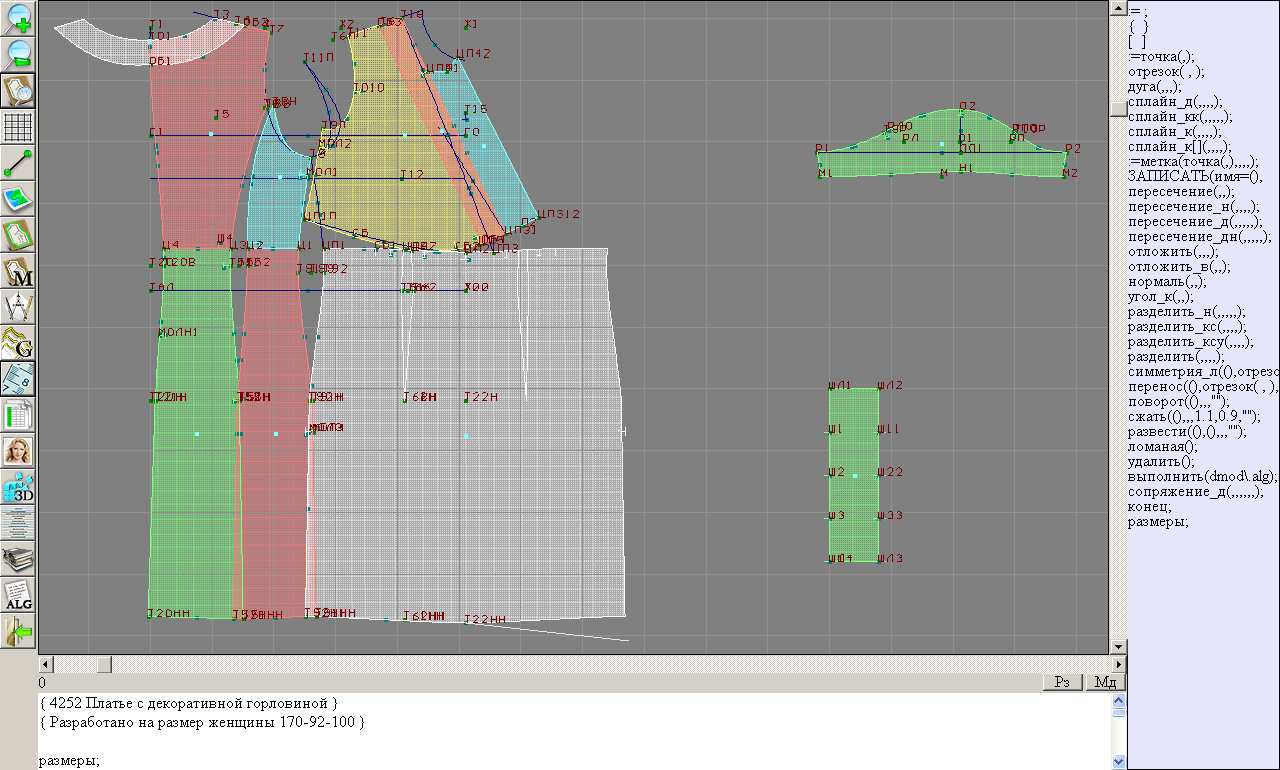Click the woman's portrait icon
Image resolution: width=1280 pixels, height=770 pixels.
click(x=19, y=452)
